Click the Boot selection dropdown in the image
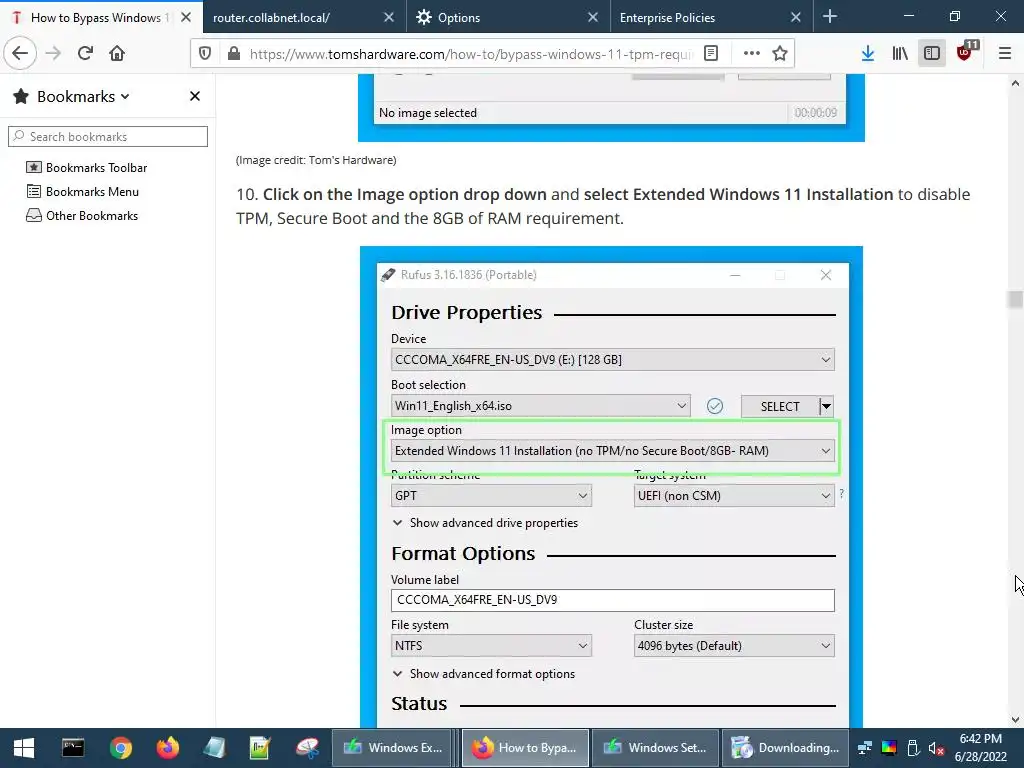The image size is (1024, 768). [540, 406]
